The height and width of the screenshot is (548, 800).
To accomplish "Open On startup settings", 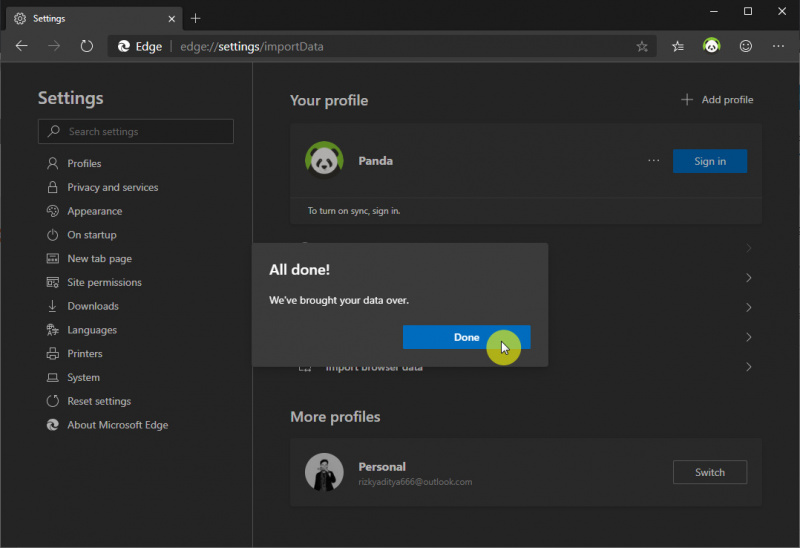I will pyautogui.click(x=92, y=235).
